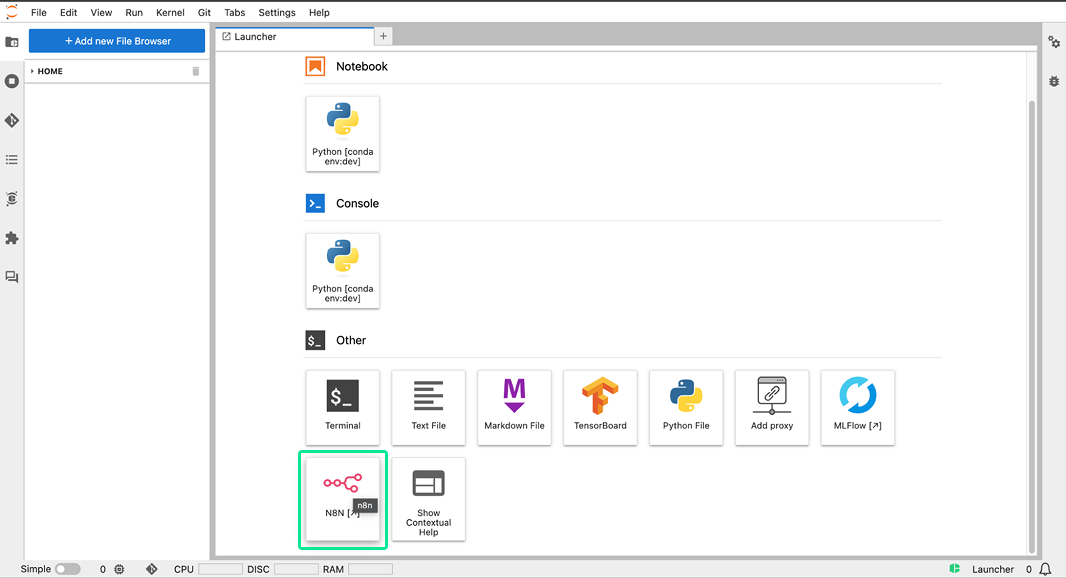The width and height of the screenshot is (1066, 578).
Task: Create a new Markdown File
Action: 514,406
